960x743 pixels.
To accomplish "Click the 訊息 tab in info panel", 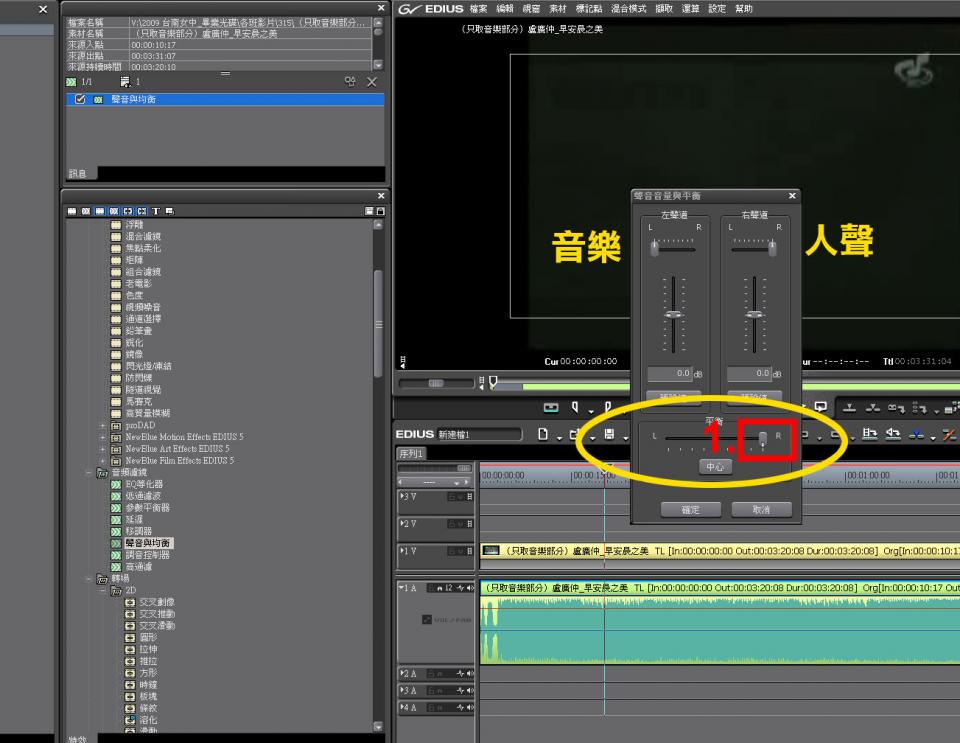I will 79,174.
